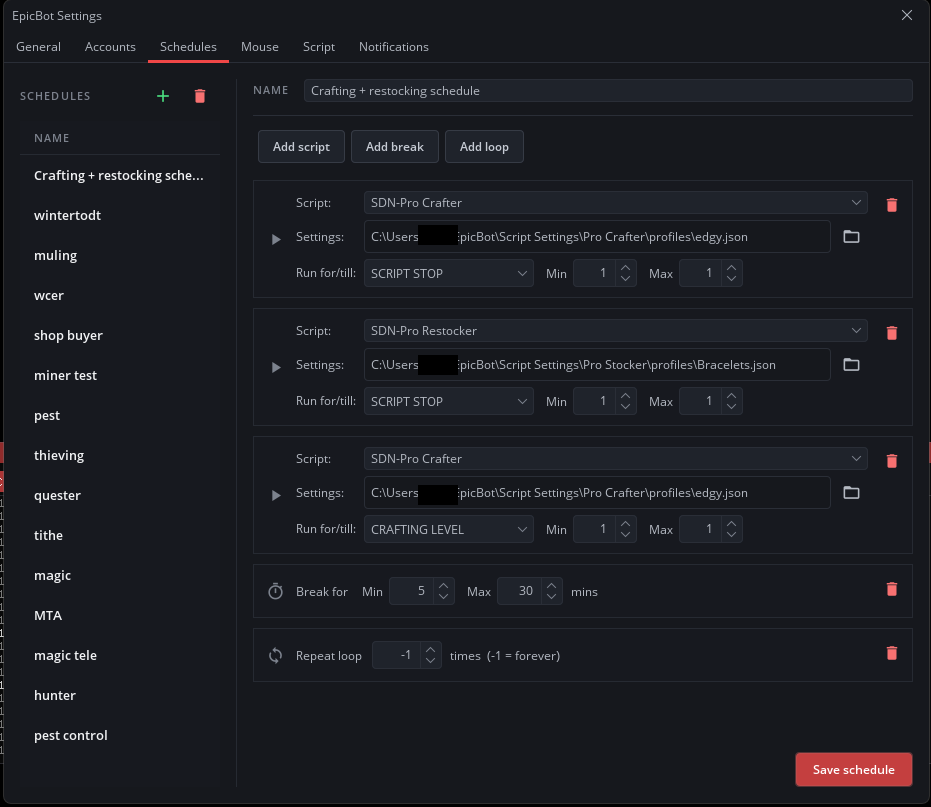Decrease break Max minutes value
Viewport: 931px width, 807px height.
tap(552, 597)
